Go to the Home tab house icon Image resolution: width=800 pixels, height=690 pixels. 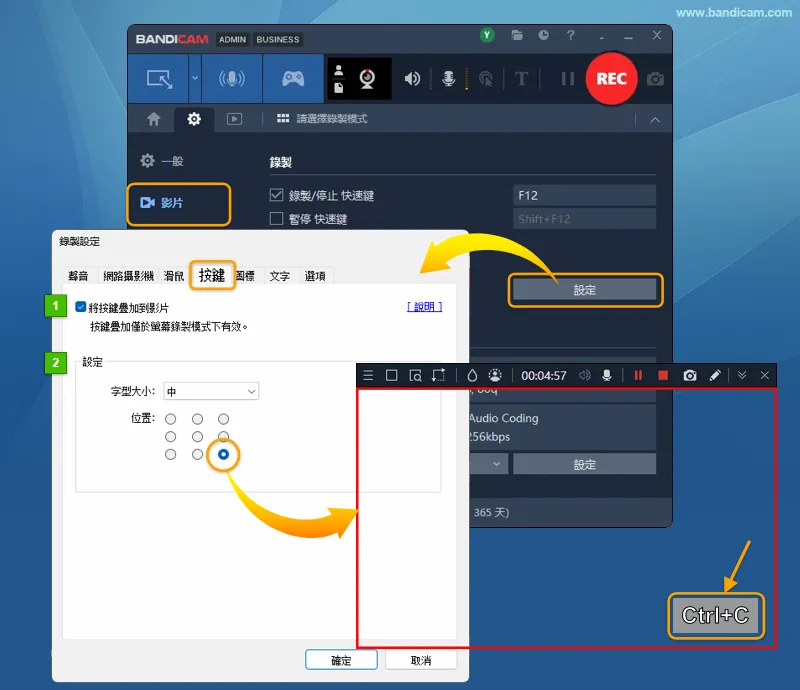154,119
